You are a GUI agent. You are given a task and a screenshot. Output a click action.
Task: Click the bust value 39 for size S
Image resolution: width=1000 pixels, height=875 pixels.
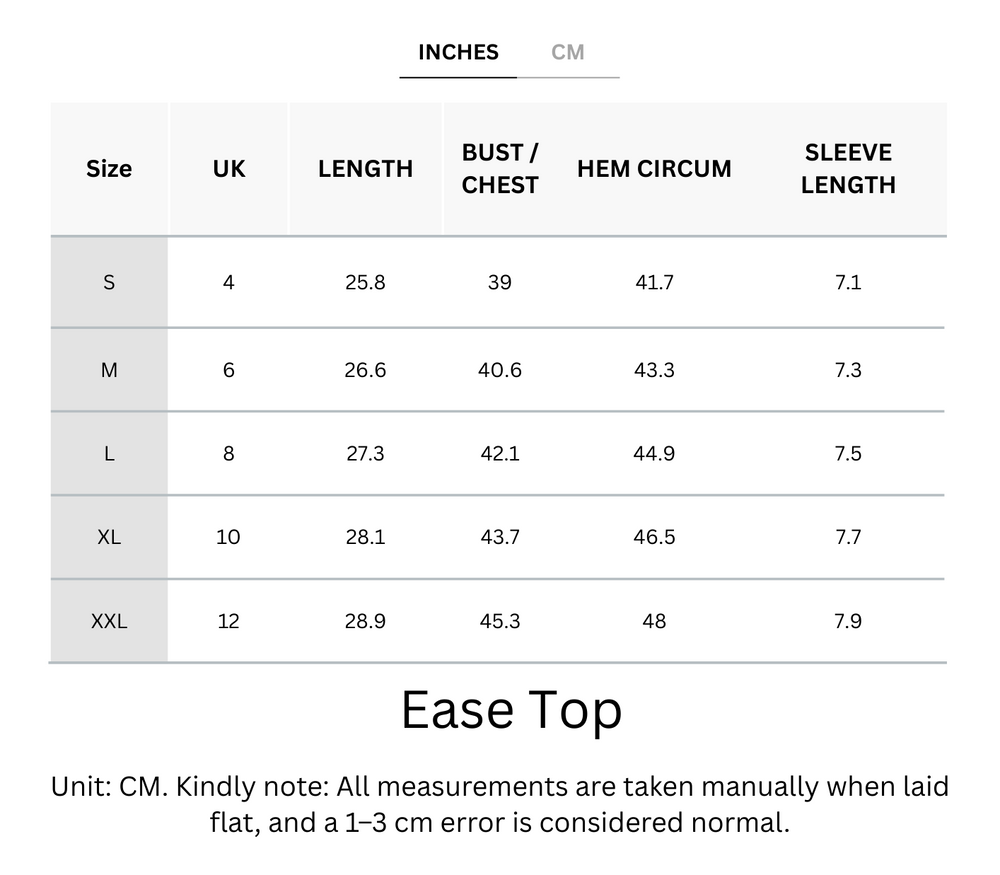click(x=500, y=283)
